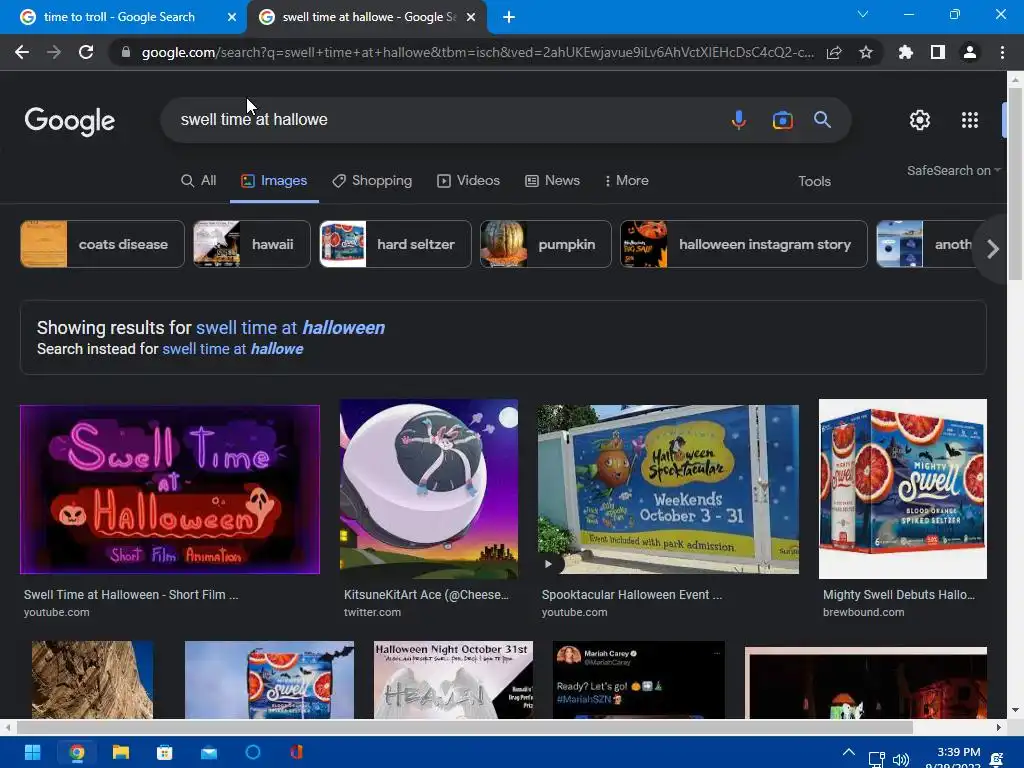Switch to Shopping results
This screenshot has height=768, width=1024.
372,180
